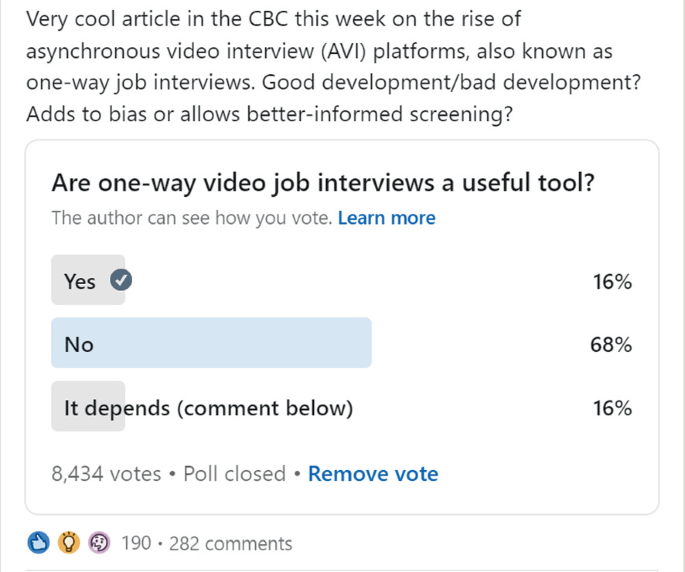685x572 pixels.
Task: Open the 282 comments thread
Action: 231,544
